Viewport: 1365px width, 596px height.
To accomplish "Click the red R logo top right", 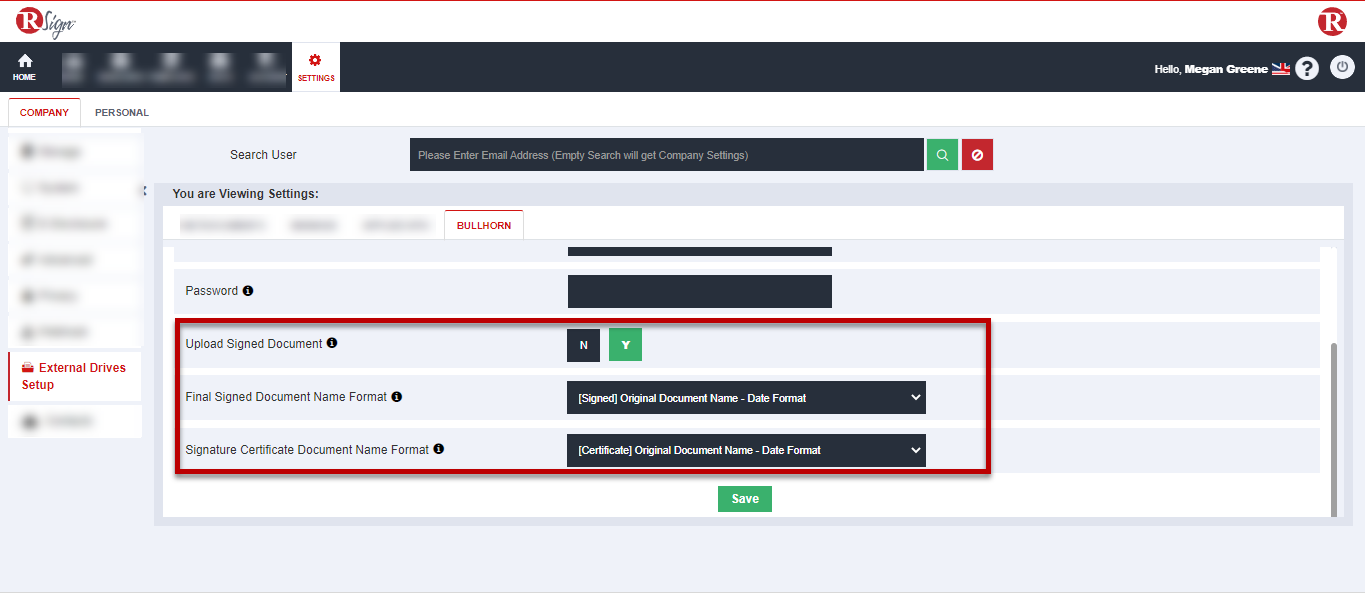I will 1333,20.
